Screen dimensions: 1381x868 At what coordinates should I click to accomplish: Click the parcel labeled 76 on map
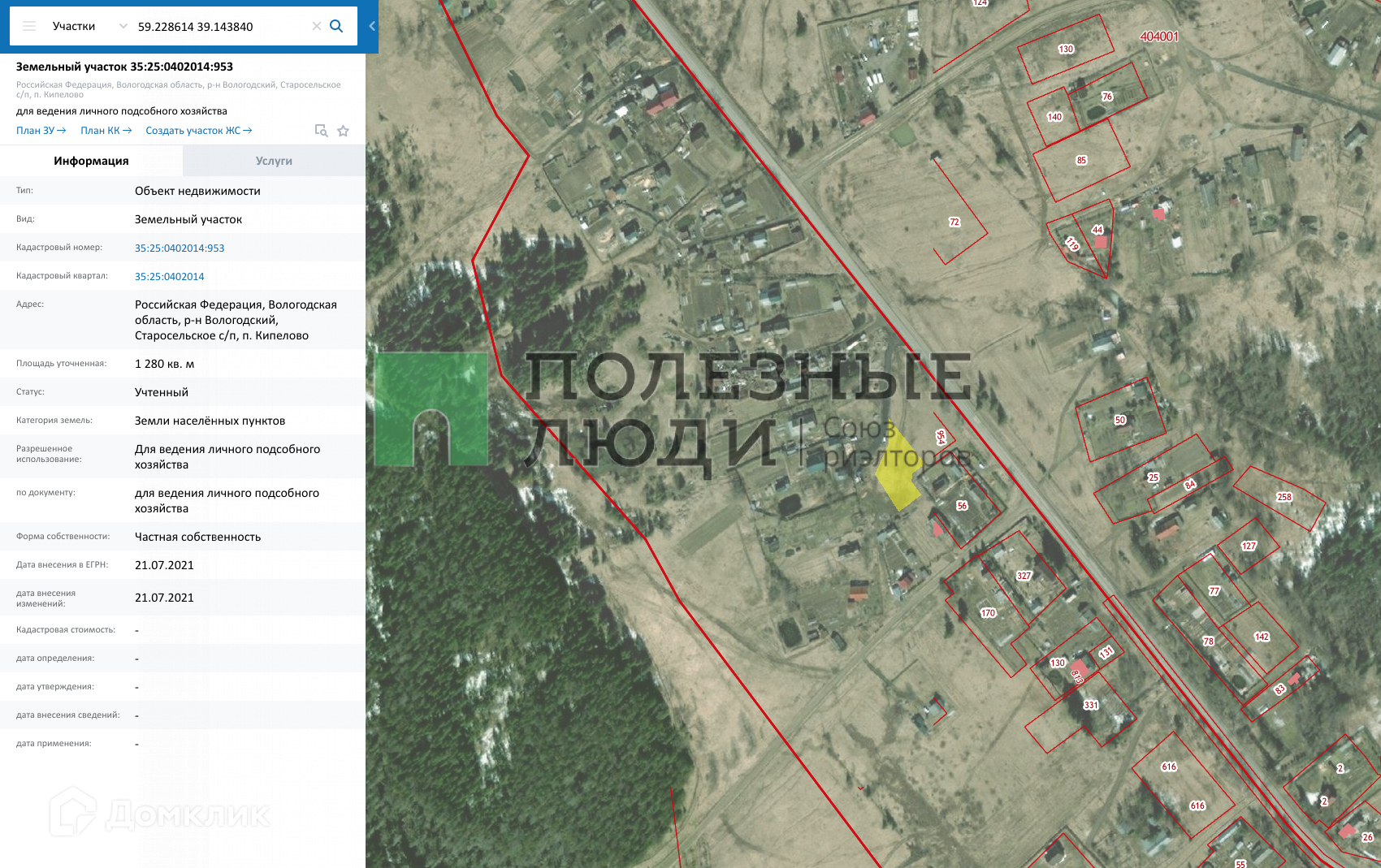coord(1107,97)
